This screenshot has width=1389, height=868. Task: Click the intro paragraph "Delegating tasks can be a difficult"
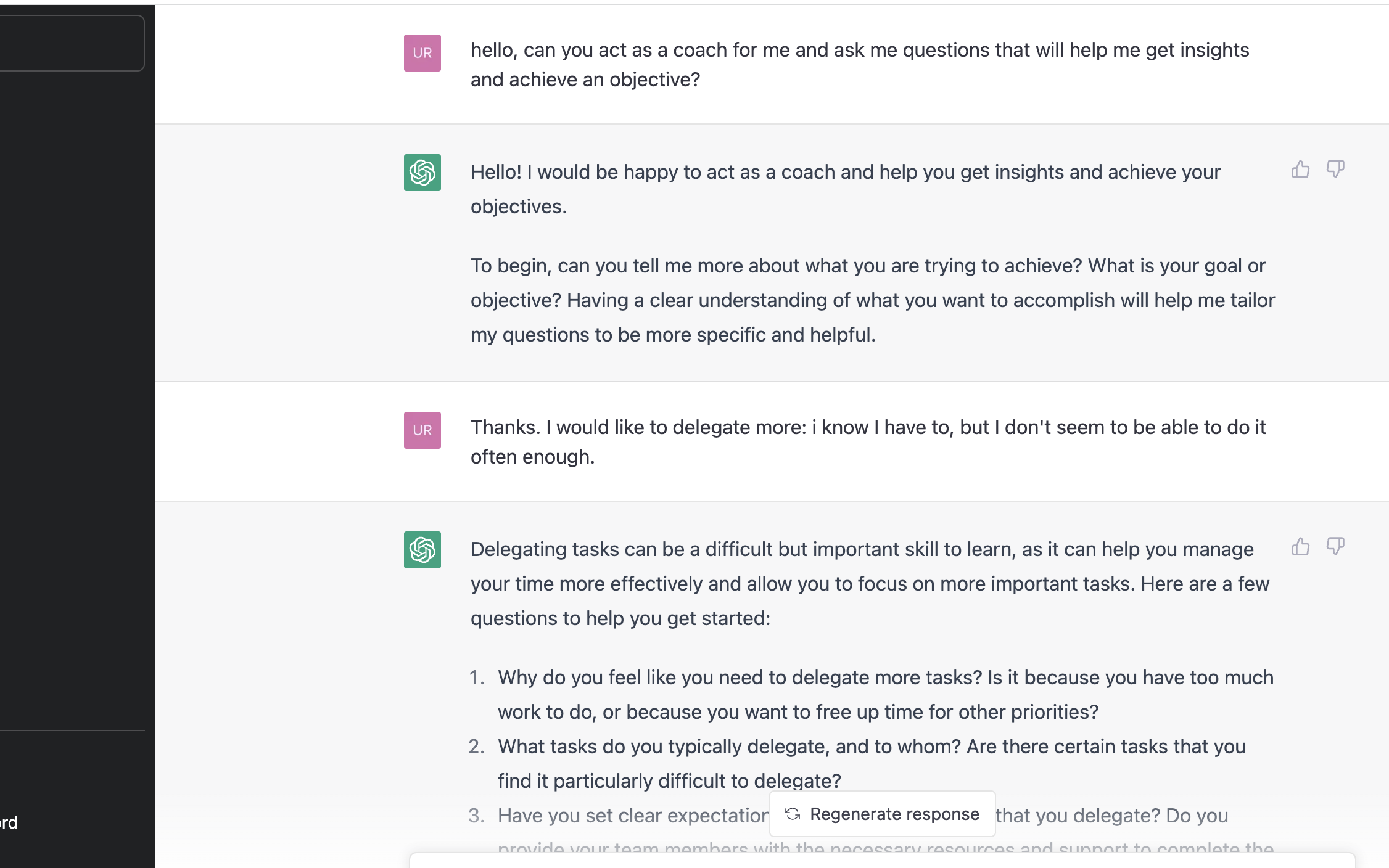point(870,584)
